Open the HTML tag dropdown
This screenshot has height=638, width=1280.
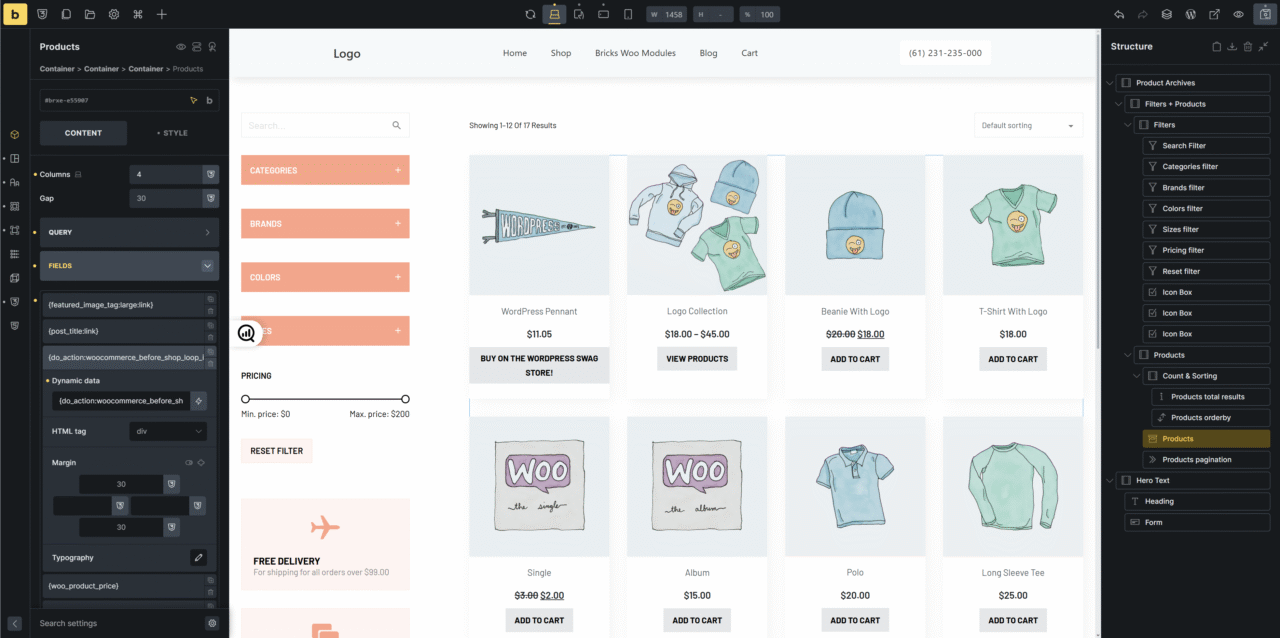click(x=168, y=431)
